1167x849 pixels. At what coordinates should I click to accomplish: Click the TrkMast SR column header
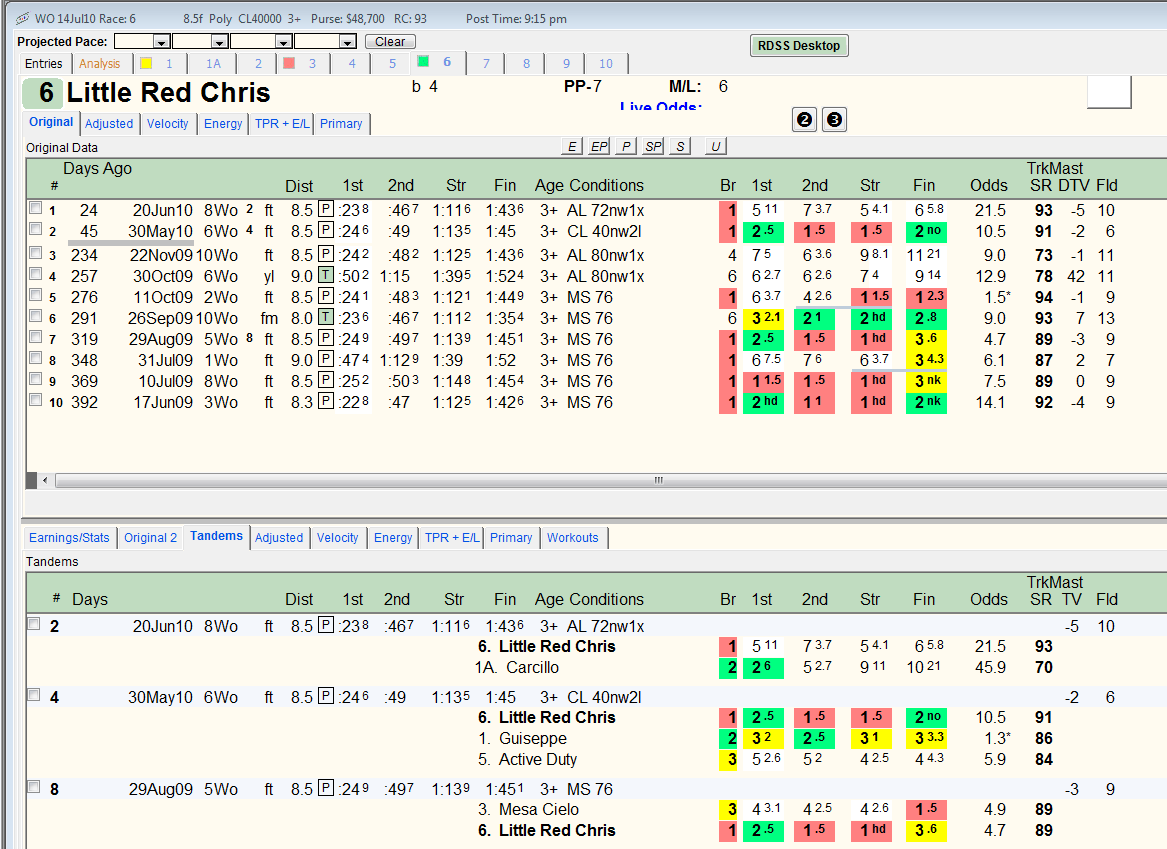tap(1040, 185)
